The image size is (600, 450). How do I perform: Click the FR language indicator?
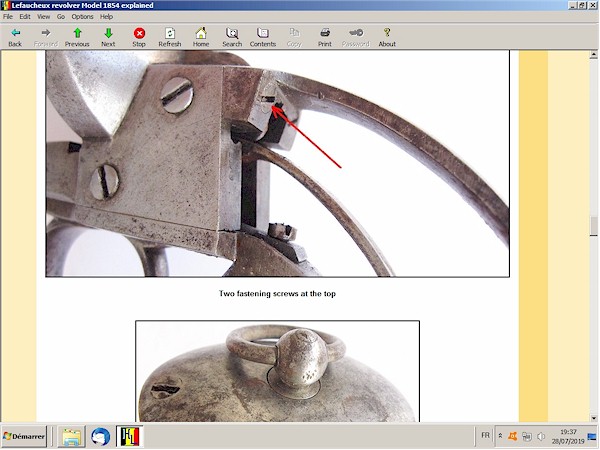click(485, 435)
